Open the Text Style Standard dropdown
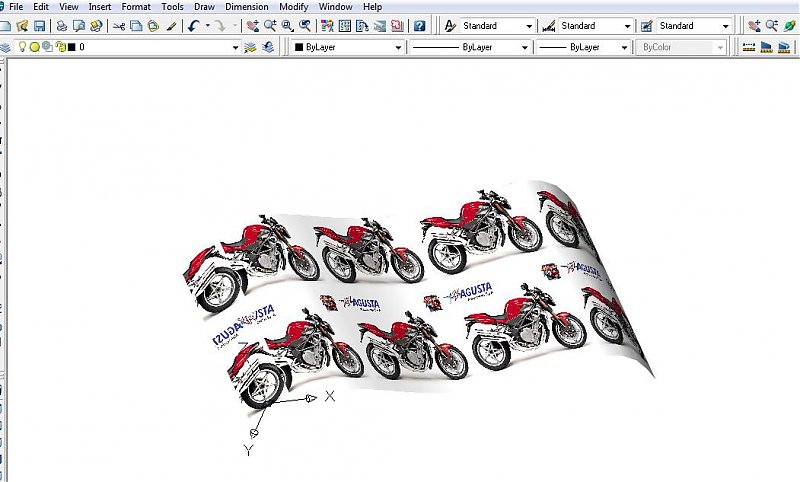This screenshot has height=482, width=800. [497, 26]
